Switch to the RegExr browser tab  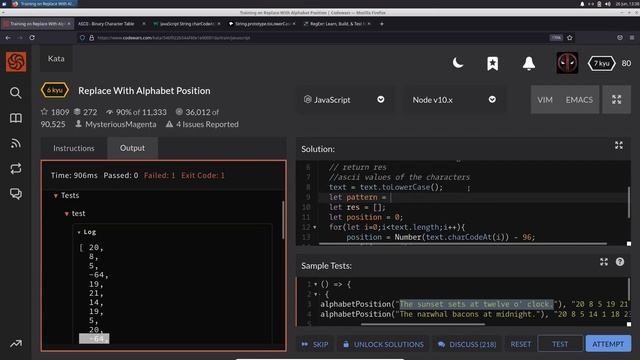pos(336,24)
